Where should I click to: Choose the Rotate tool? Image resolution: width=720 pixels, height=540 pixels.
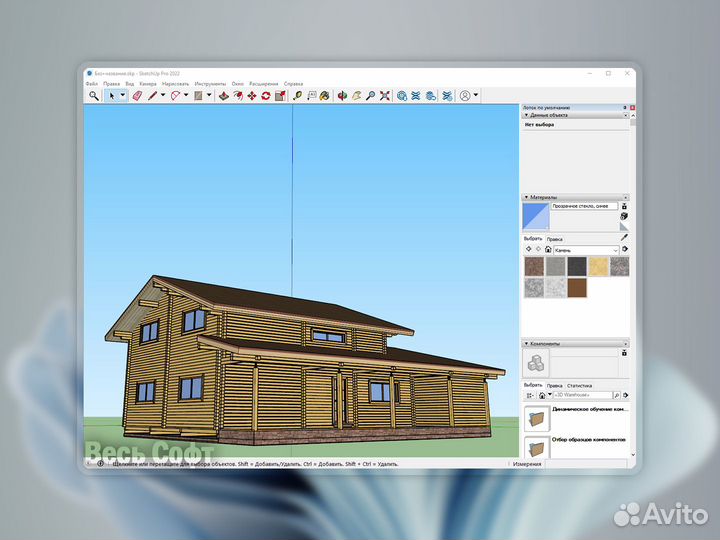click(x=266, y=96)
